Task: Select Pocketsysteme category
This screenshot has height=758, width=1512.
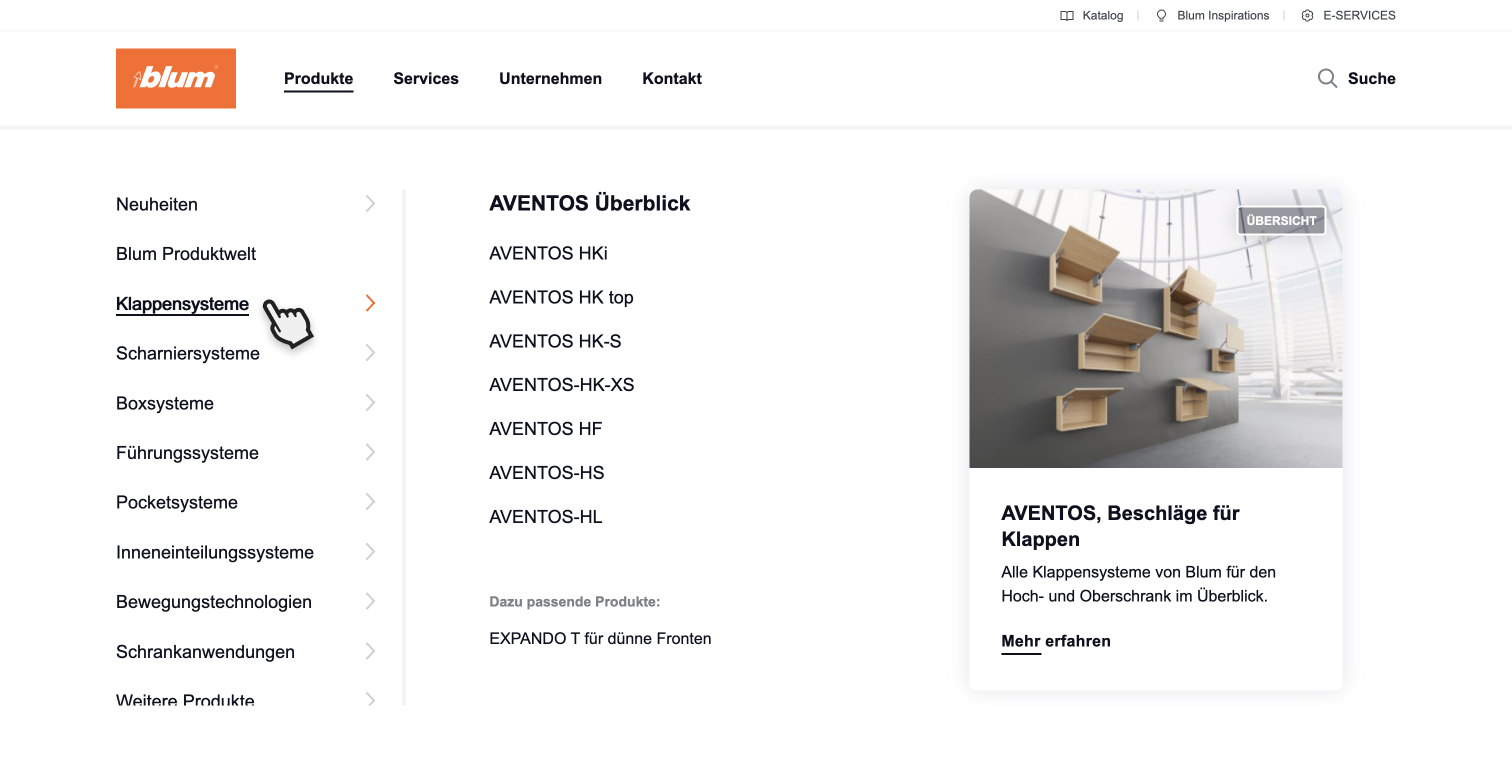Action: pyautogui.click(x=177, y=502)
